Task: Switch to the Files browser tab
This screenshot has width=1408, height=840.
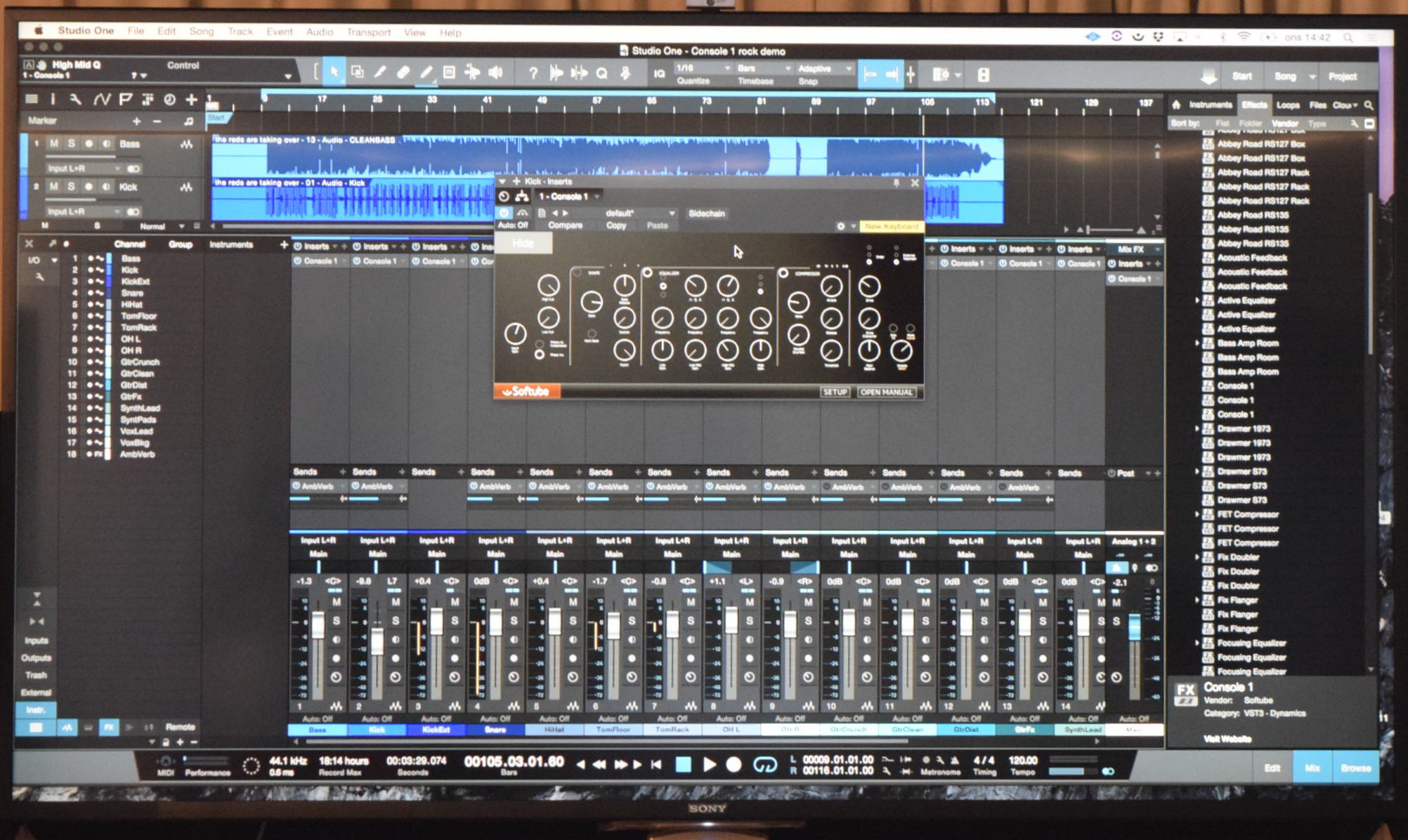Action: pos(1317,105)
